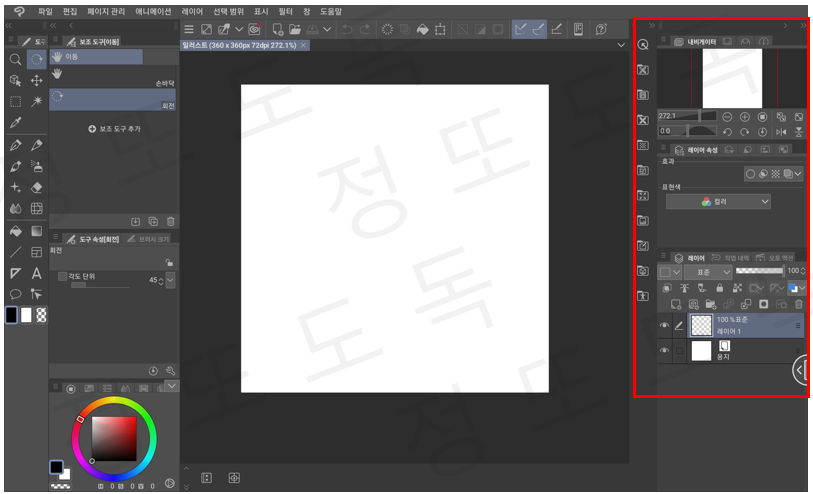Create new raster layer icon
The width and height of the screenshot is (813, 494).
coord(676,304)
